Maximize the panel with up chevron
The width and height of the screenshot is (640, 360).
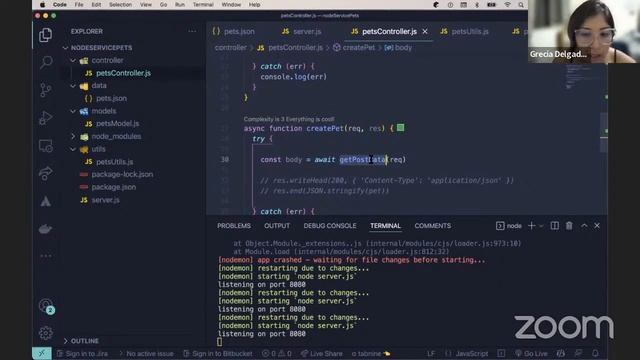tap(584, 226)
